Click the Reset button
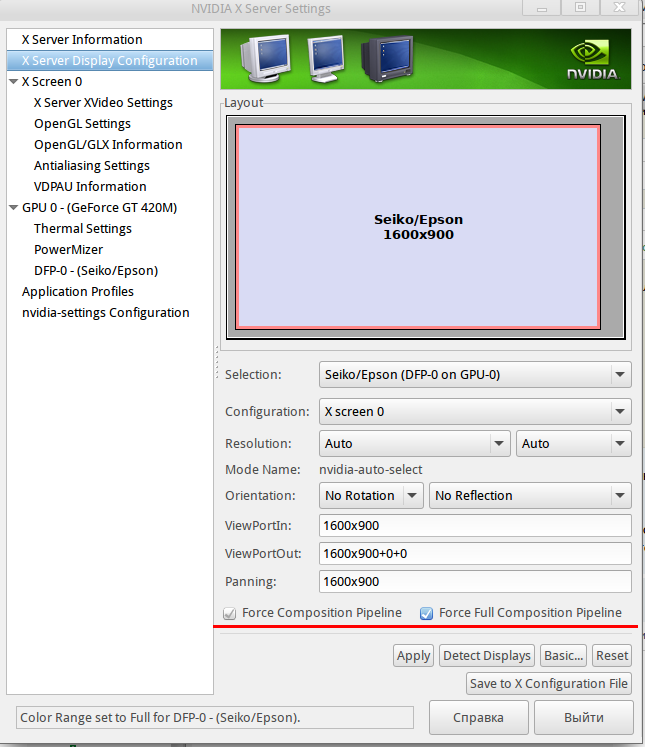Viewport: 645px width, 747px height. 612,656
